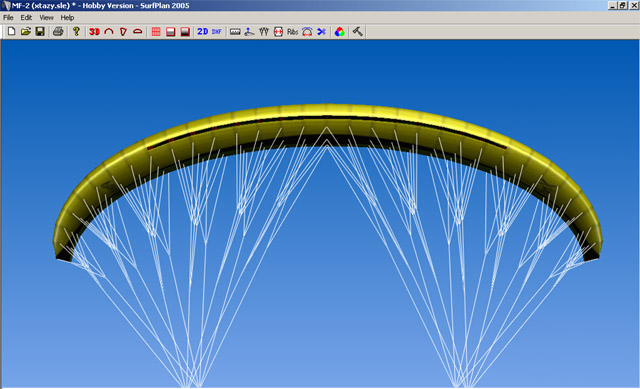Click the New document icon
The height and width of the screenshot is (389, 640).
11,31
